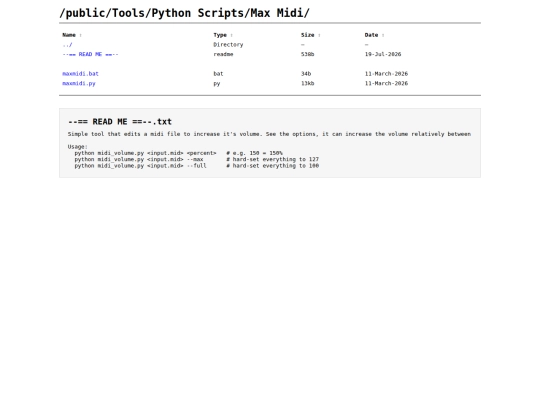Click the sort arrow next to Name

[81, 35]
